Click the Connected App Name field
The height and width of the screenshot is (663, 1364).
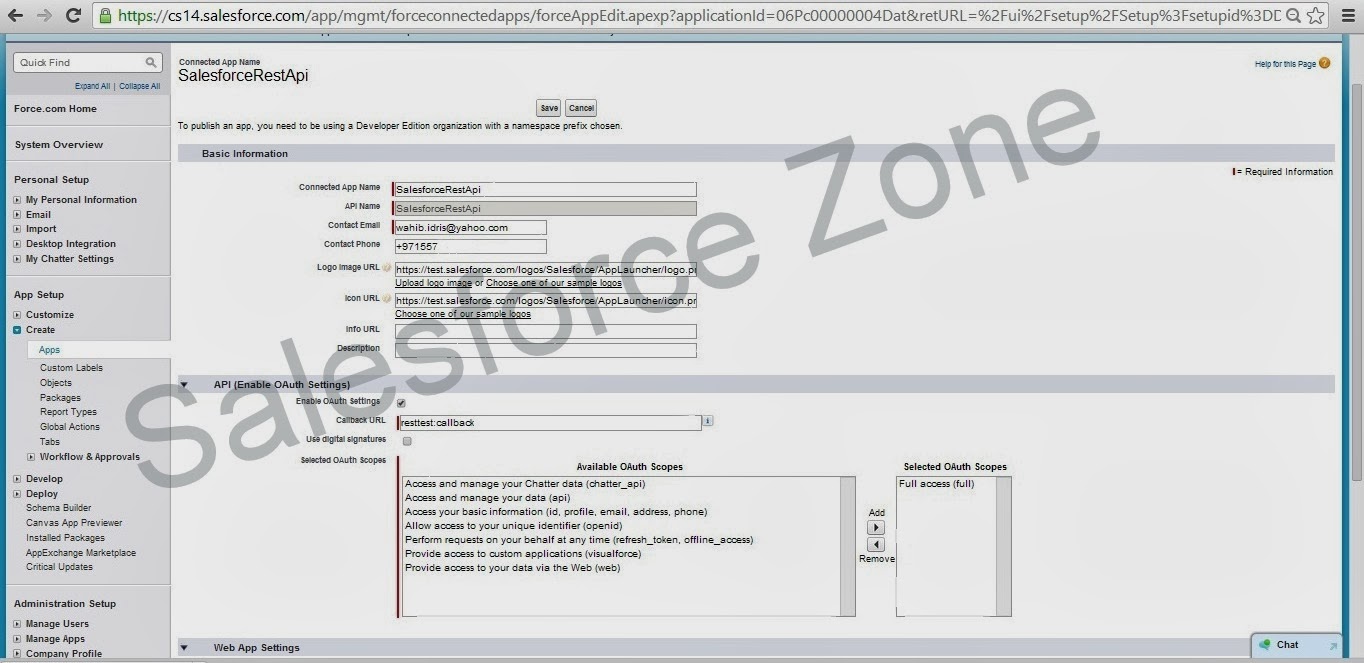tap(545, 189)
